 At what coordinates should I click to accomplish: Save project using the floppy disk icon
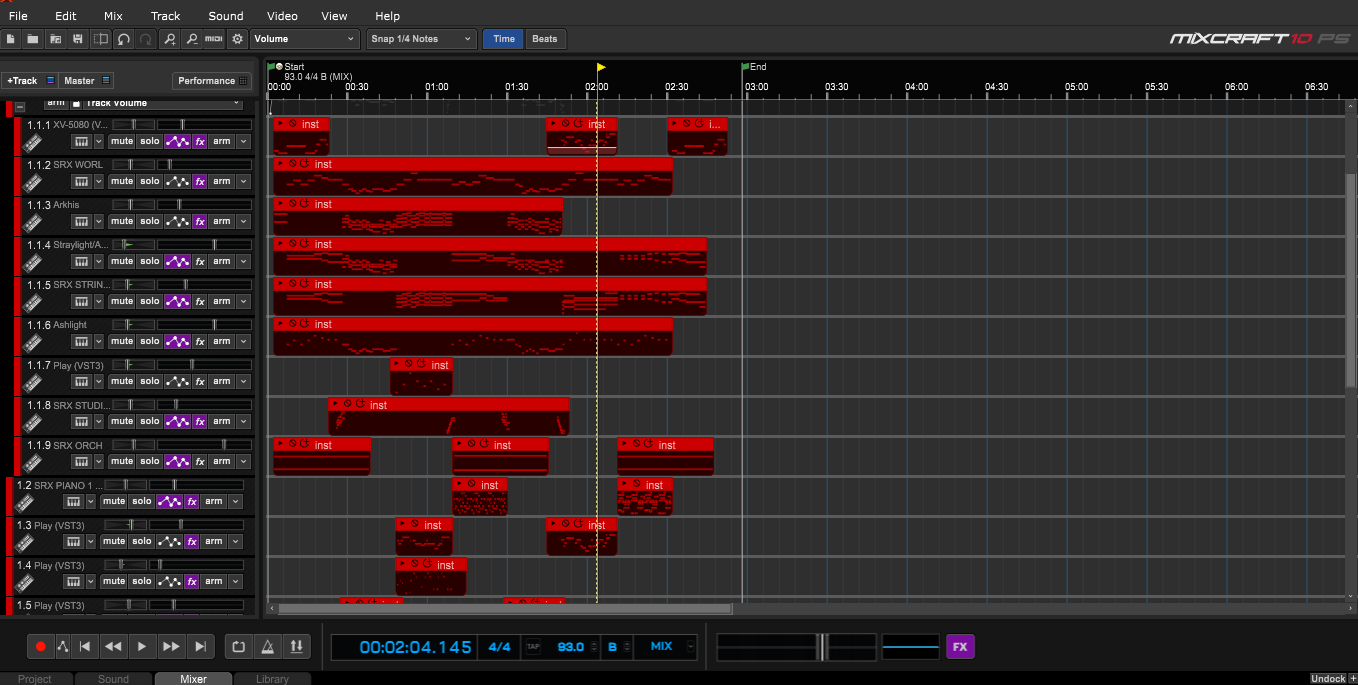point(77,39)
